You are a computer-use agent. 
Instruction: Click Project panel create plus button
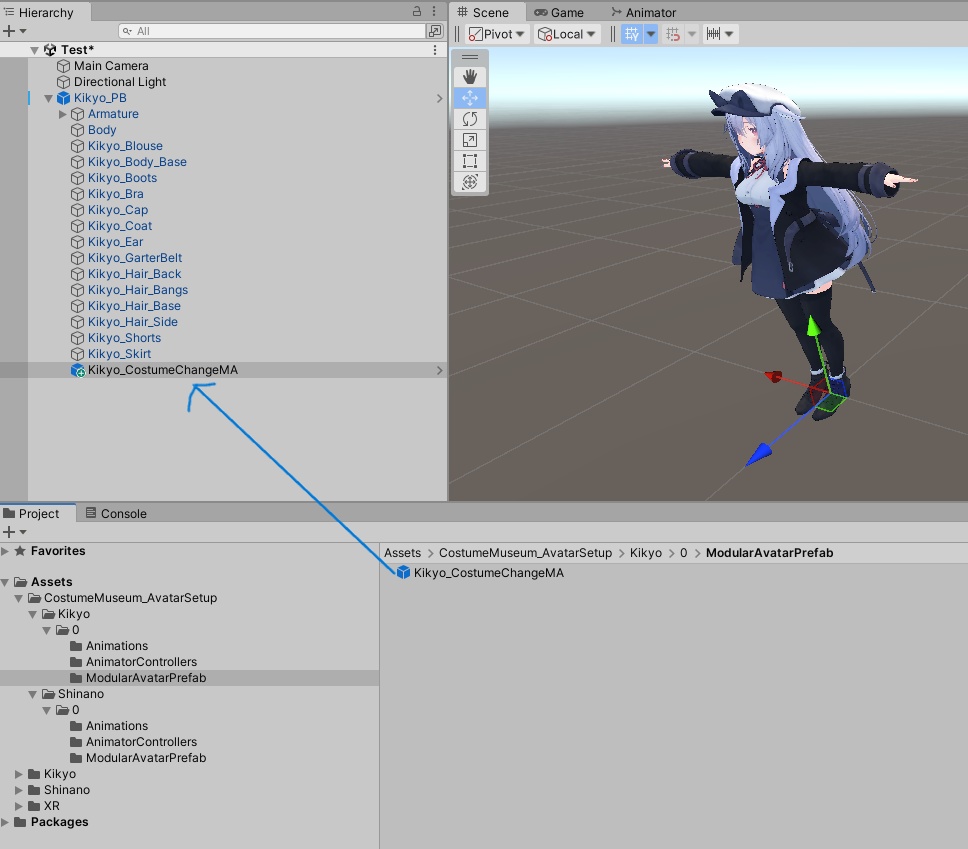tap(9, 532)
